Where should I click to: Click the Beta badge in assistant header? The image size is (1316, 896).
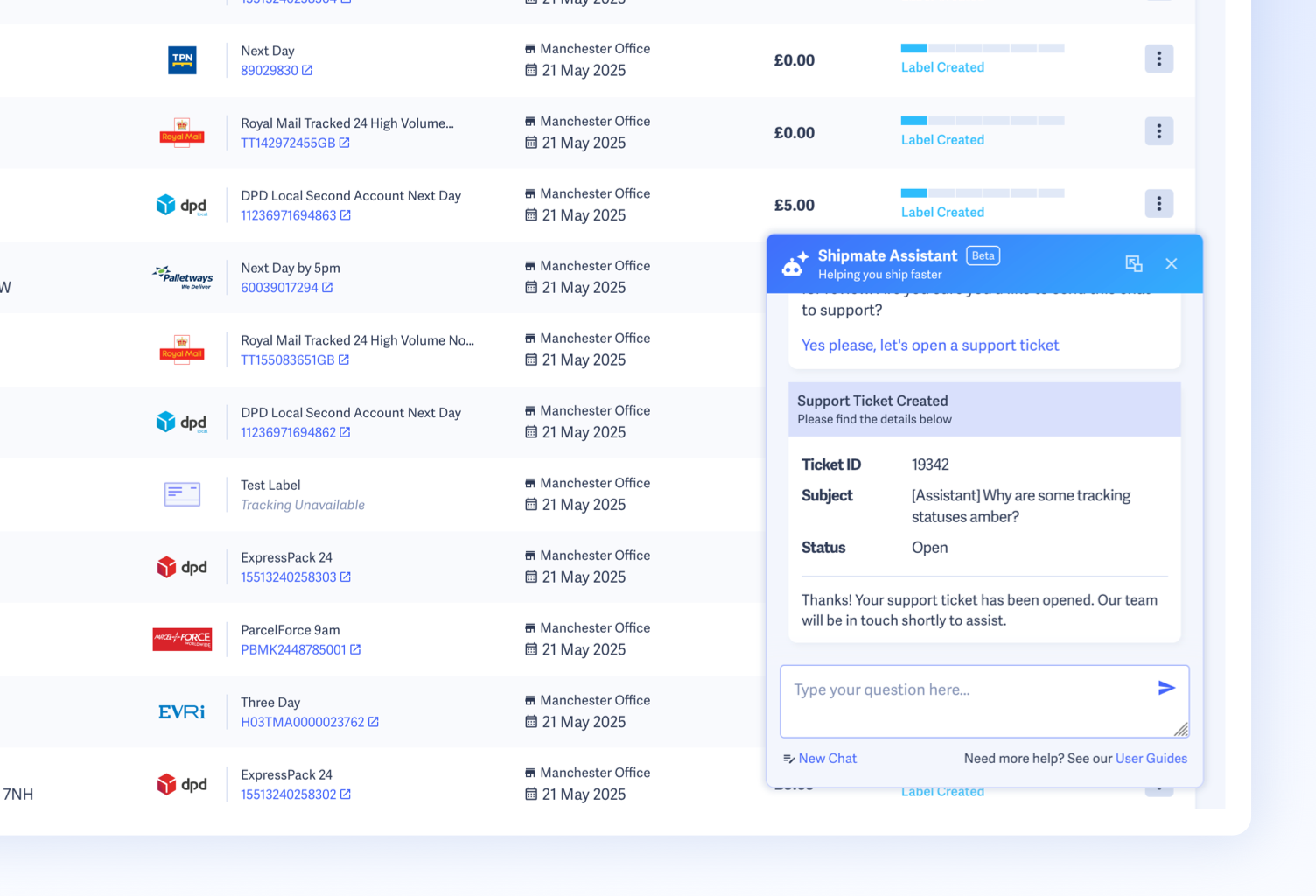(x=983, y=255)
